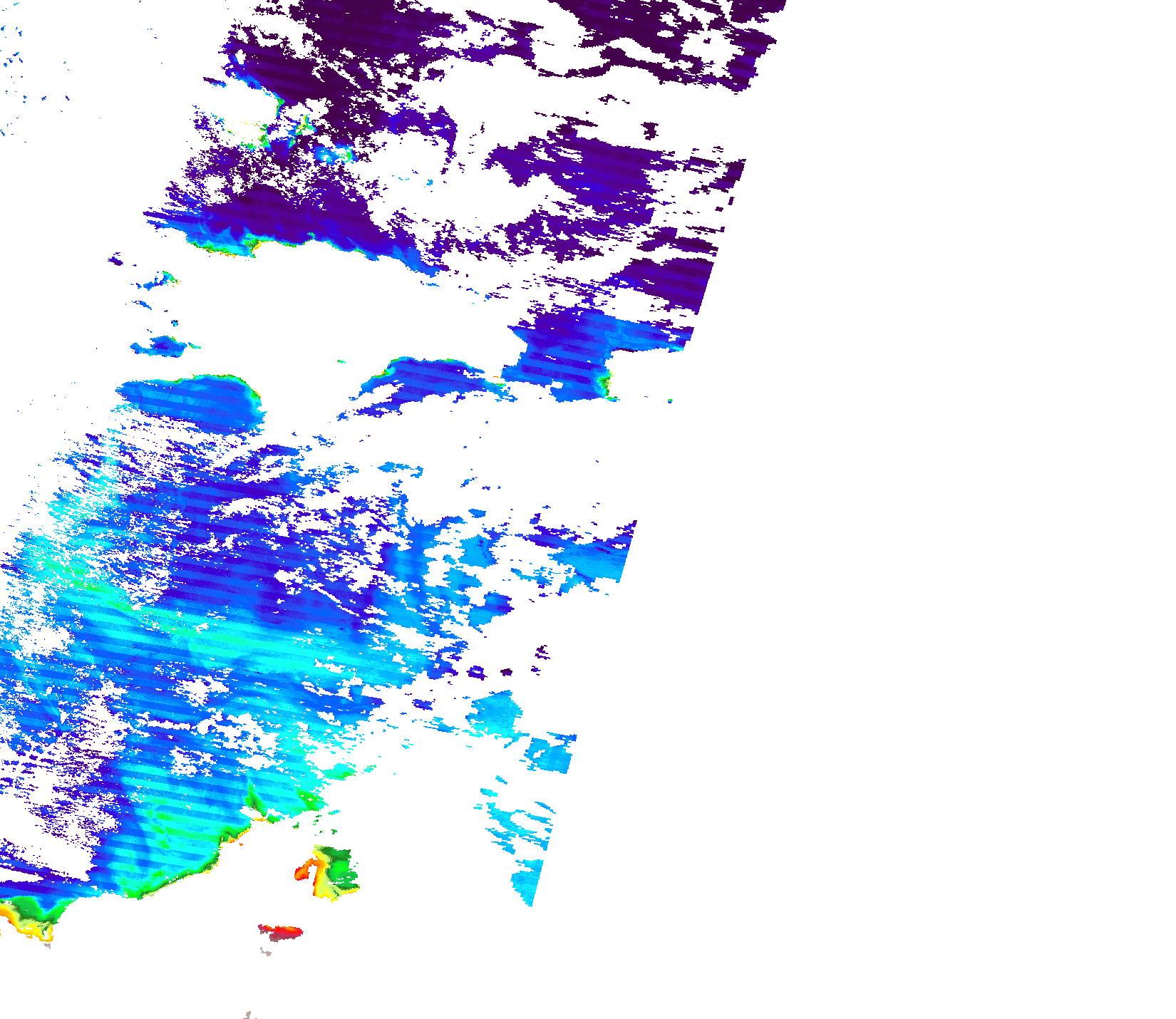Click the small isolated blue islet patch
Image resolution: width=1176 pixels, height=1019 pixels.
pos(163,346)
